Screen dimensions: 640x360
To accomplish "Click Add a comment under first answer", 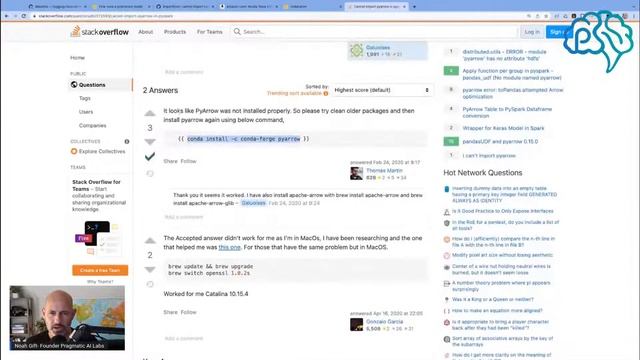I will 184,217.
